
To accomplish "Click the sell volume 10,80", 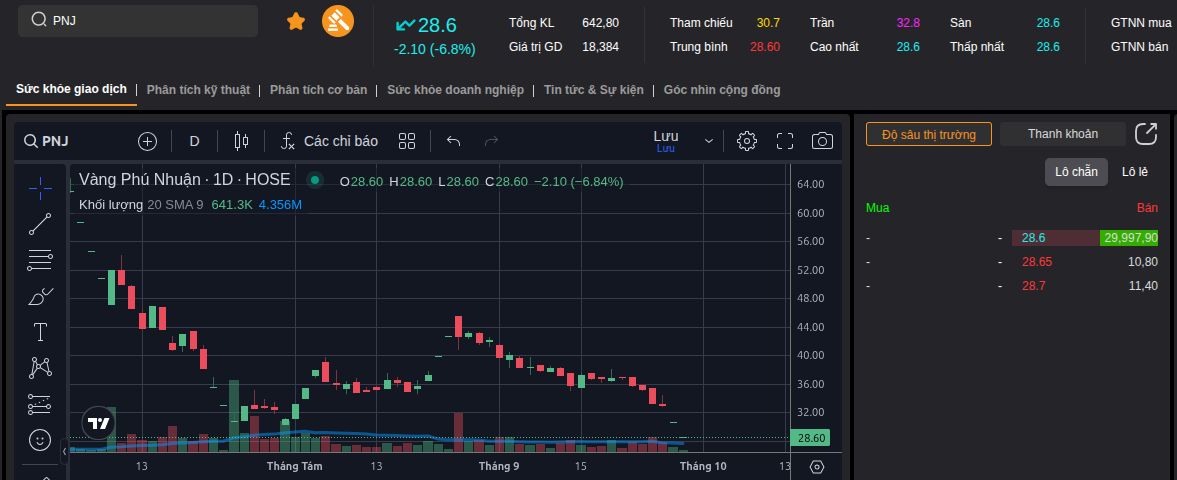I will [1143, 262].
